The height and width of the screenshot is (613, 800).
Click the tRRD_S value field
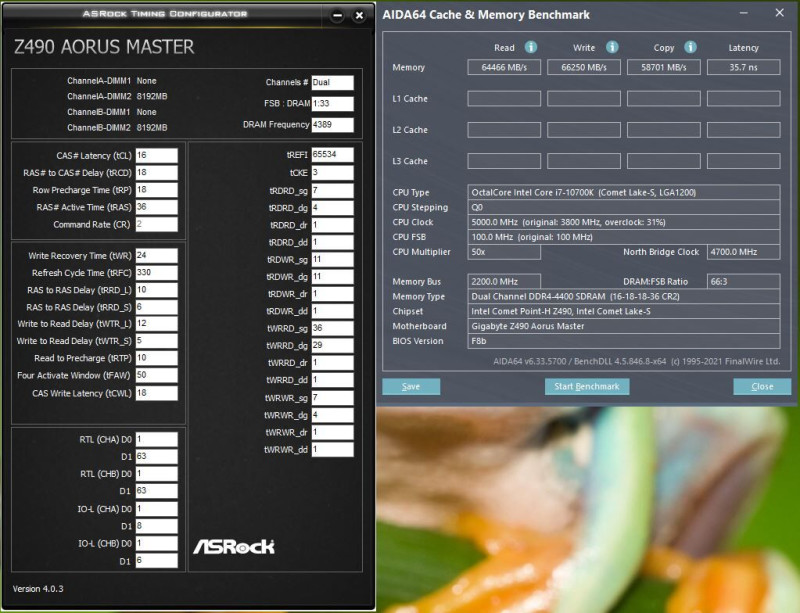point(157,307)
